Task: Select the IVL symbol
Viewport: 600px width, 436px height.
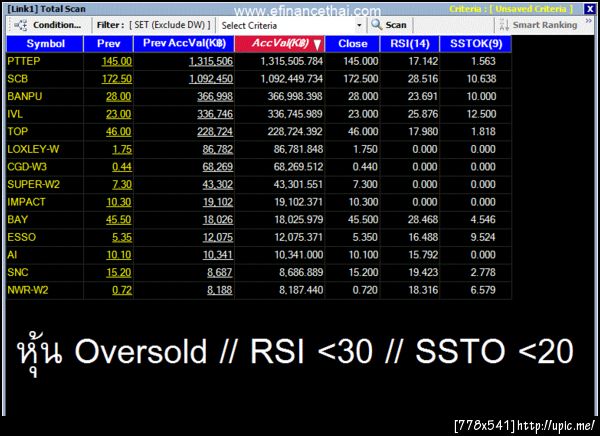Action: (15, 114)
